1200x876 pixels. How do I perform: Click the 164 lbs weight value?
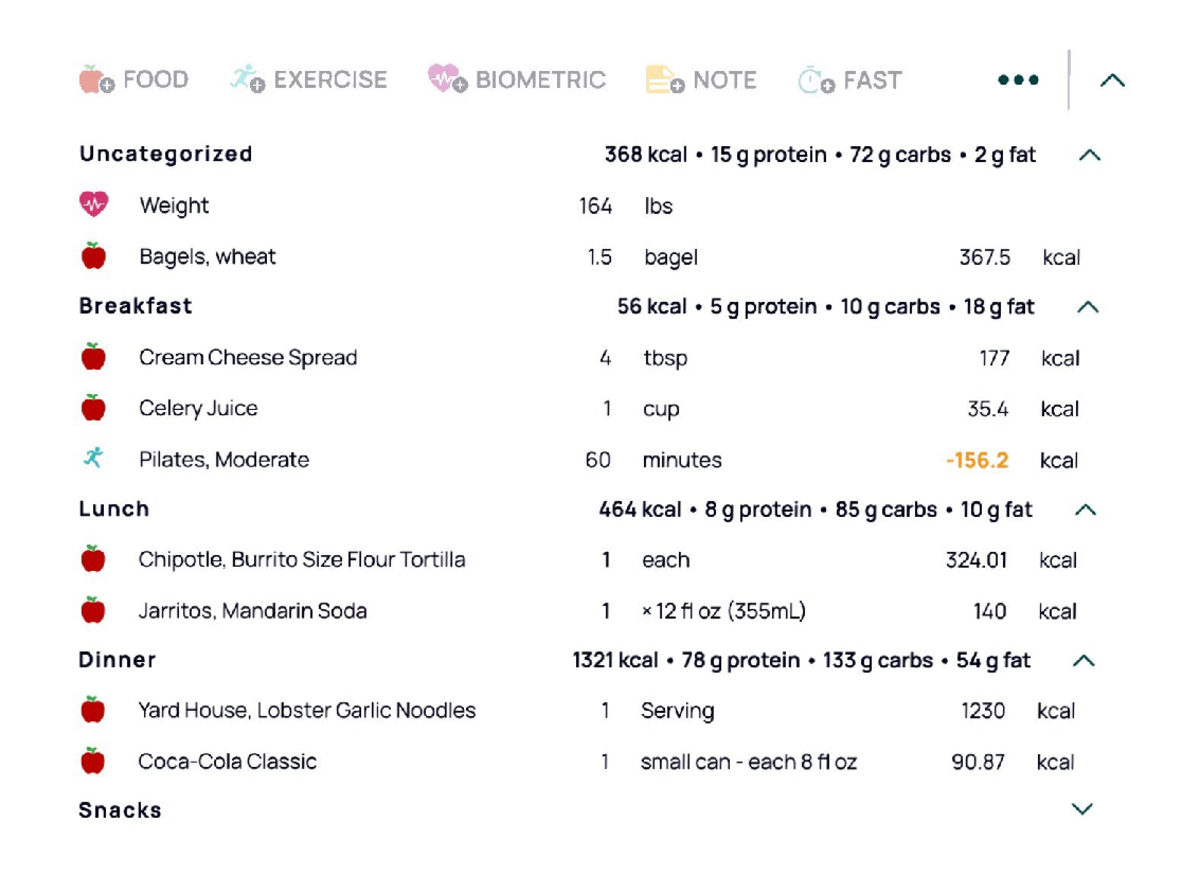click(597, 205)
